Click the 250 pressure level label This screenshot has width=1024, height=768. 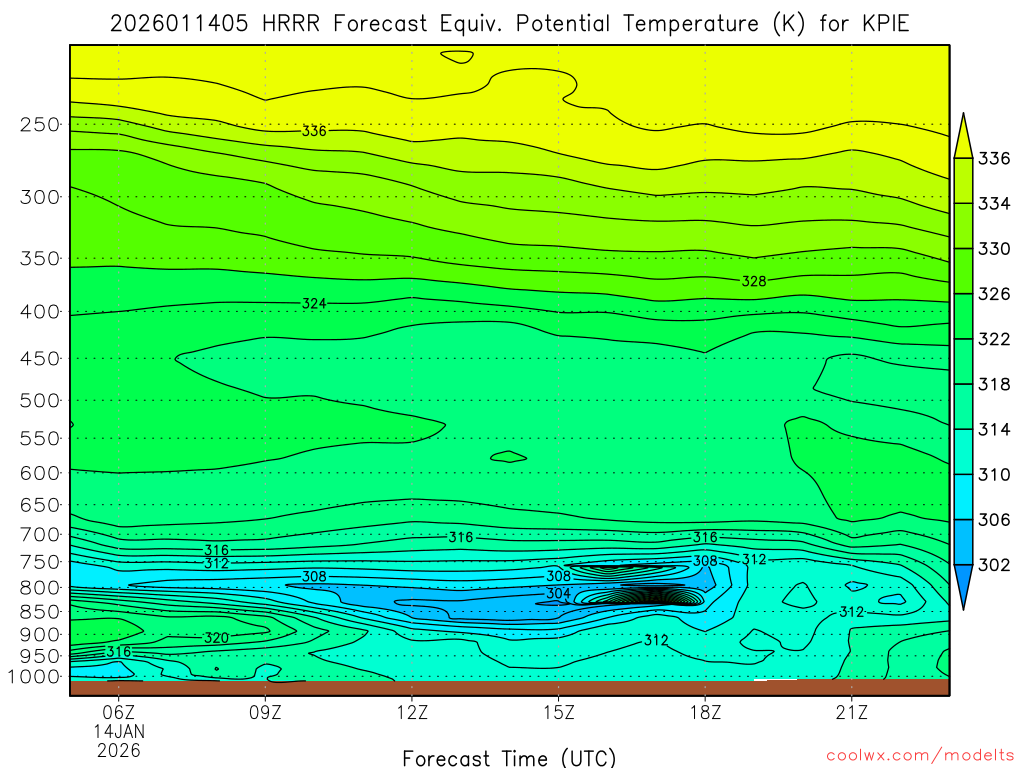click(x=40, y=124)
